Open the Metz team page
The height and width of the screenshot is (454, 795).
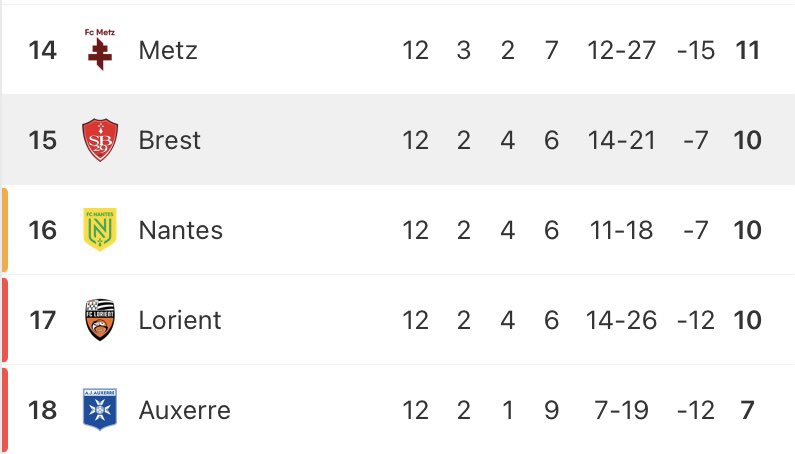(168, 50)
